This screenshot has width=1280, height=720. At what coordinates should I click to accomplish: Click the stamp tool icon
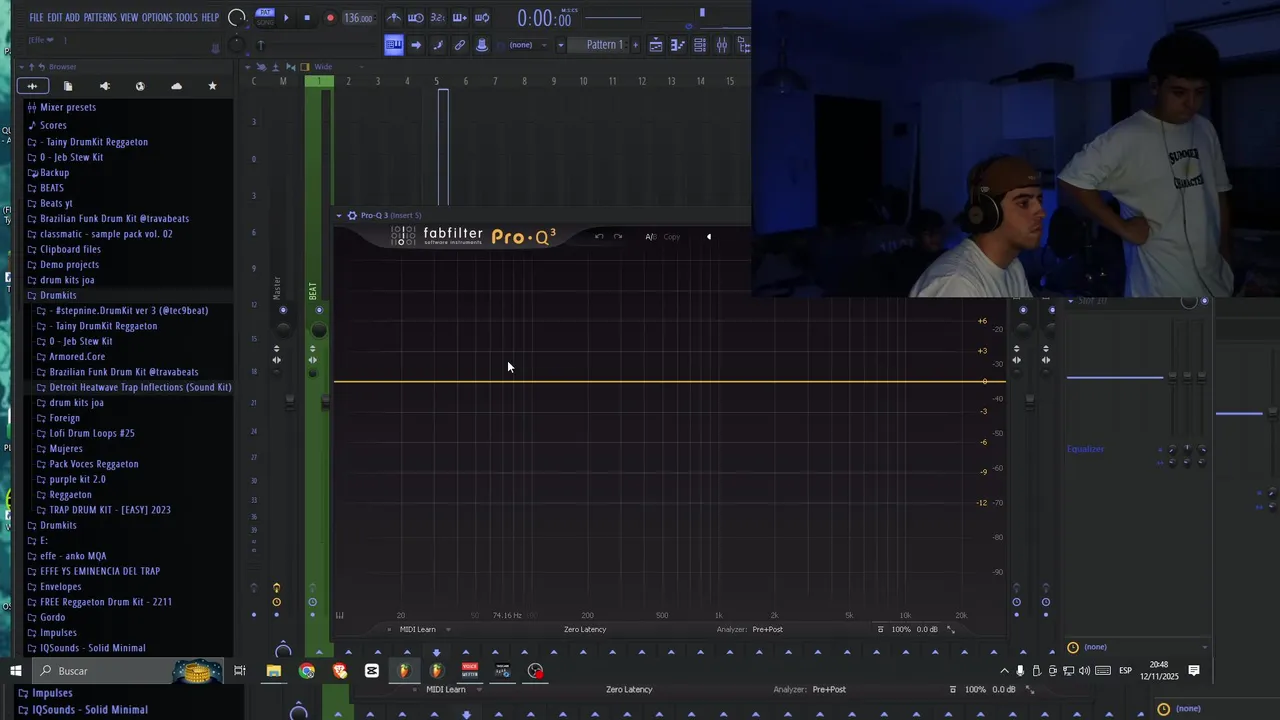tap(482, 44)
